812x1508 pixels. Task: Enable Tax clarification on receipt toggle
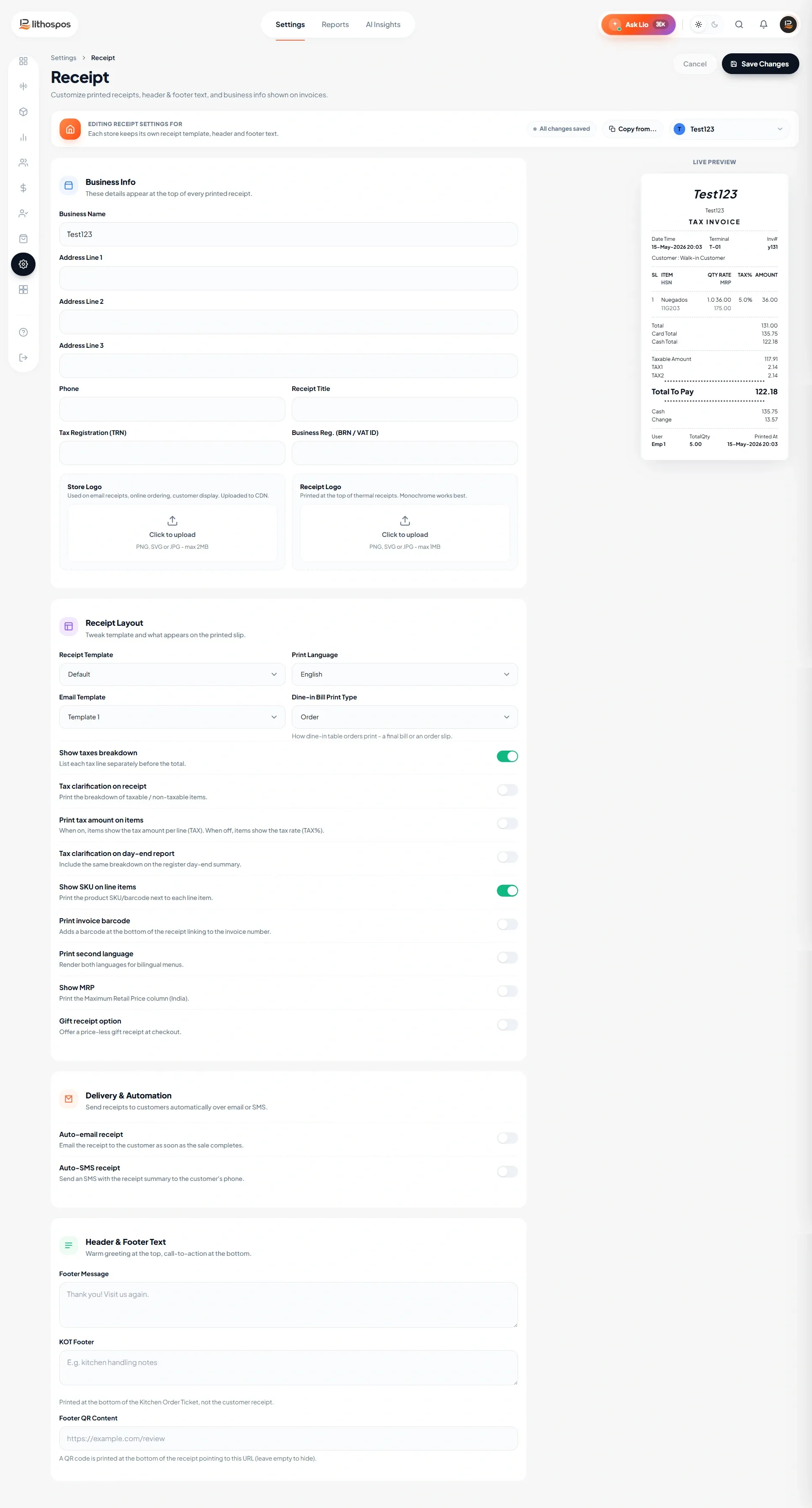coord(507,790)
